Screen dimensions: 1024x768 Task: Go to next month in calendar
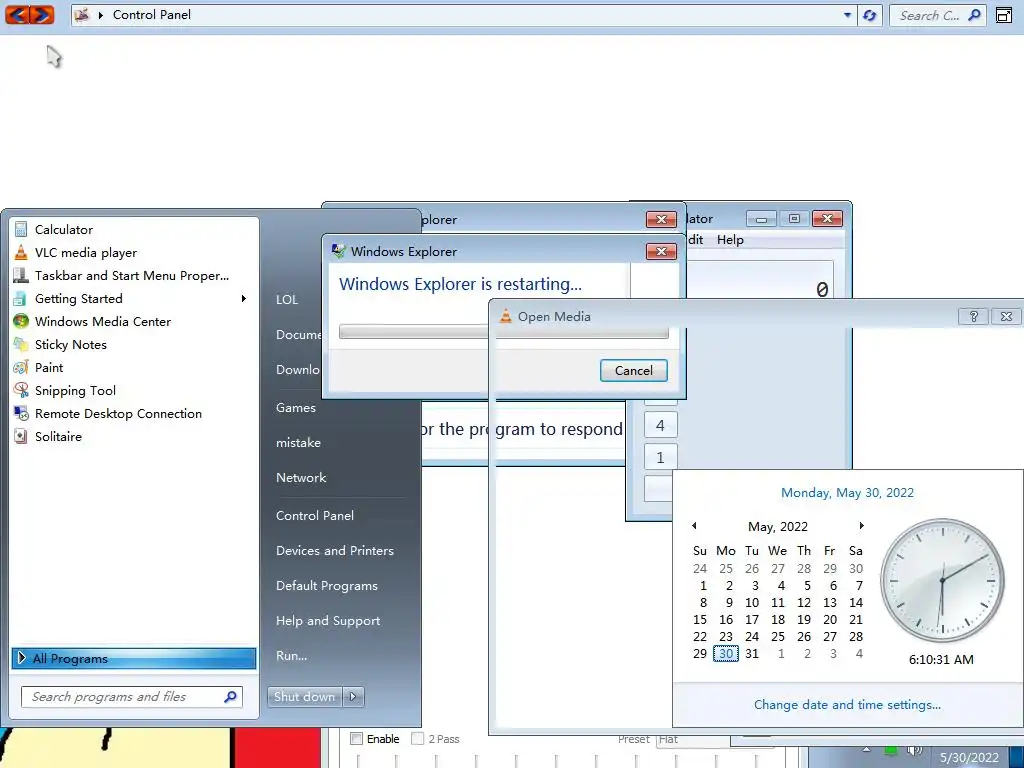[x=861, y=526]
